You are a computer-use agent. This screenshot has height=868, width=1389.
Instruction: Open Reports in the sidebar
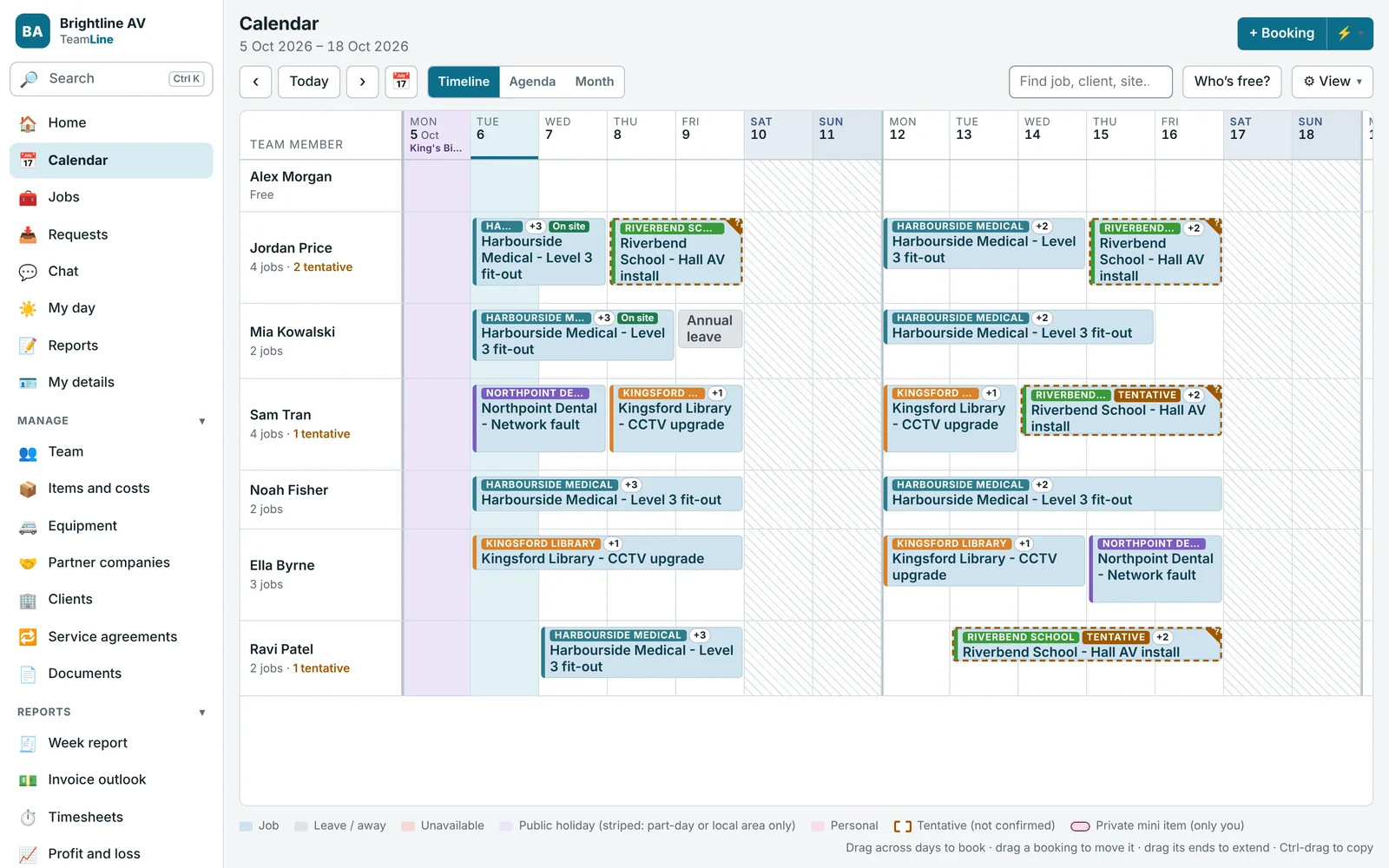click(111, 345)
